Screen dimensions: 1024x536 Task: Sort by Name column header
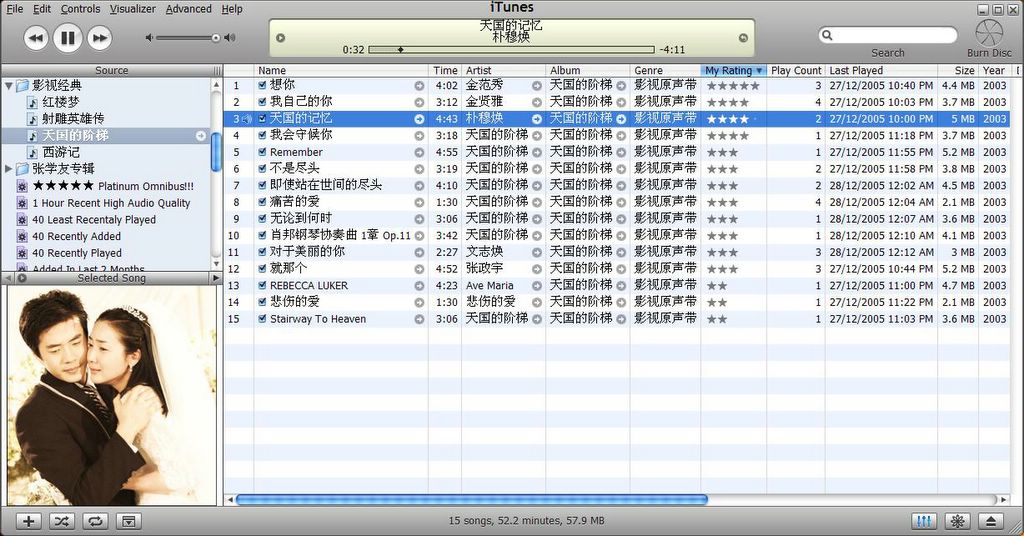pos(341,71)
